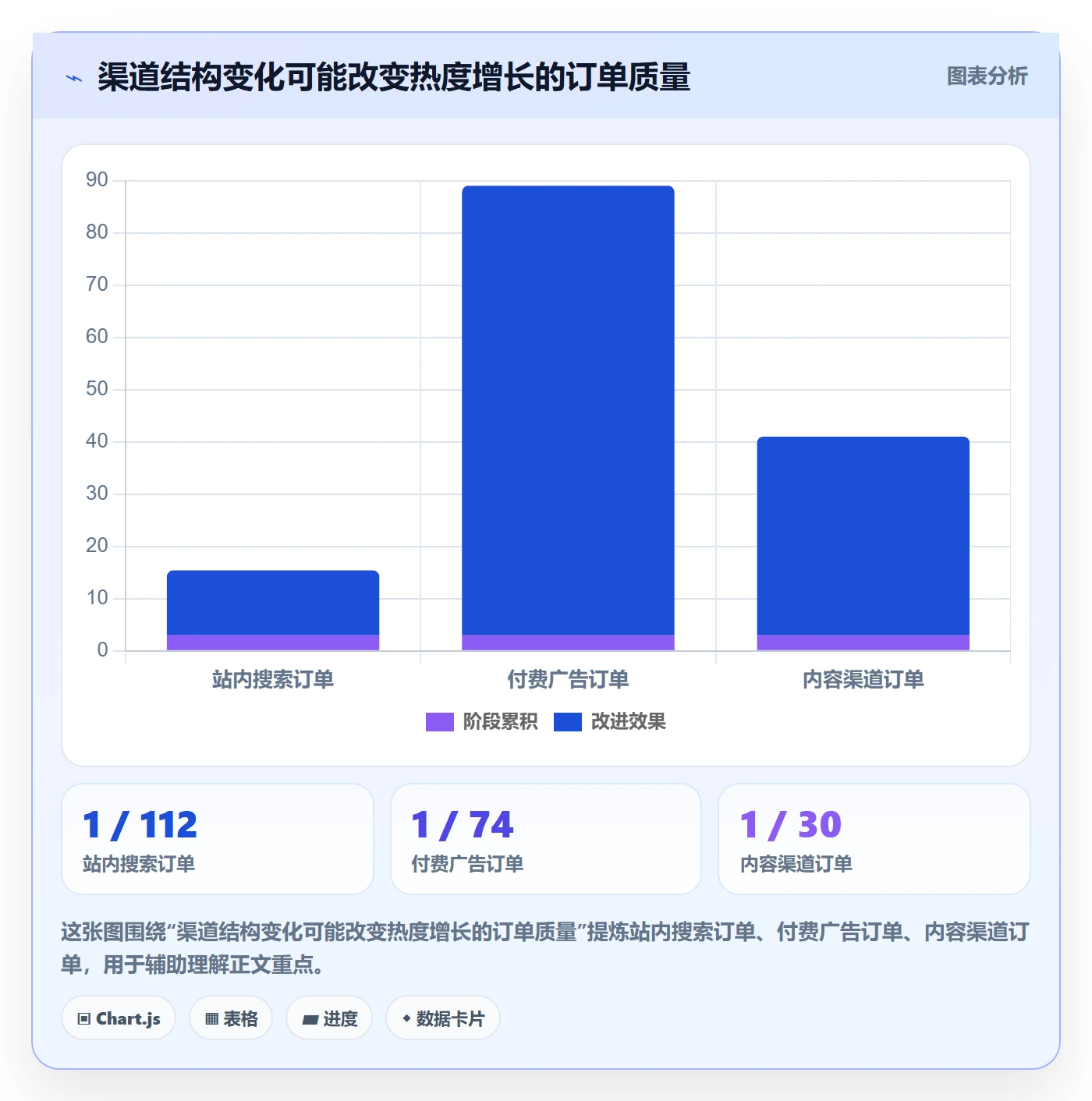This screenshot has height=1101, width=1092.
Task: Toggle 阶段累积 legend purple swatch
Action: point(439,722)
